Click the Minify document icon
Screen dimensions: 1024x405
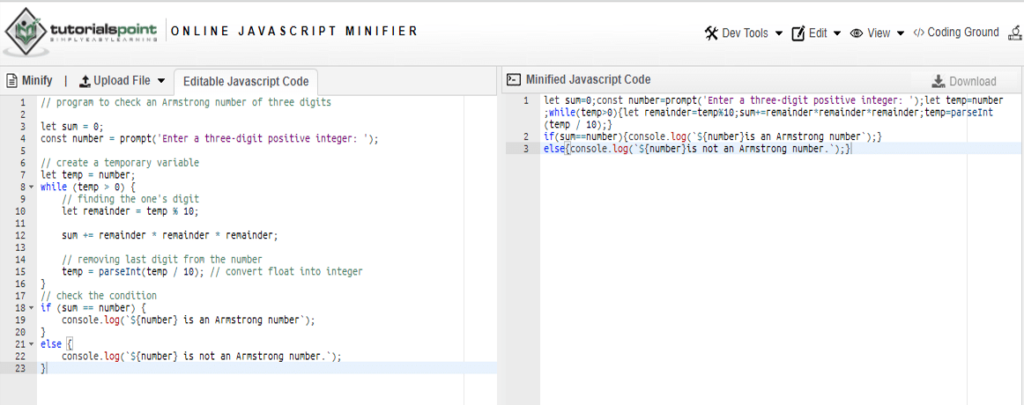click(x=13, y=80)
